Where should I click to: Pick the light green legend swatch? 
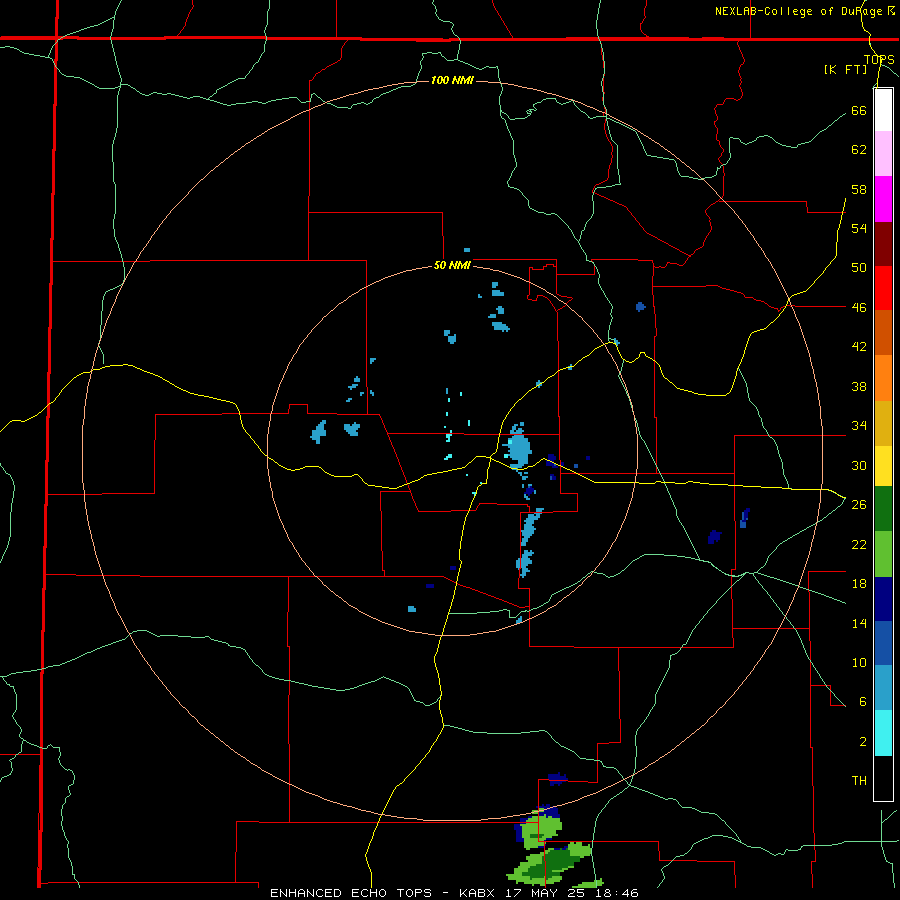pyautogui.click(x=883, y=554)
